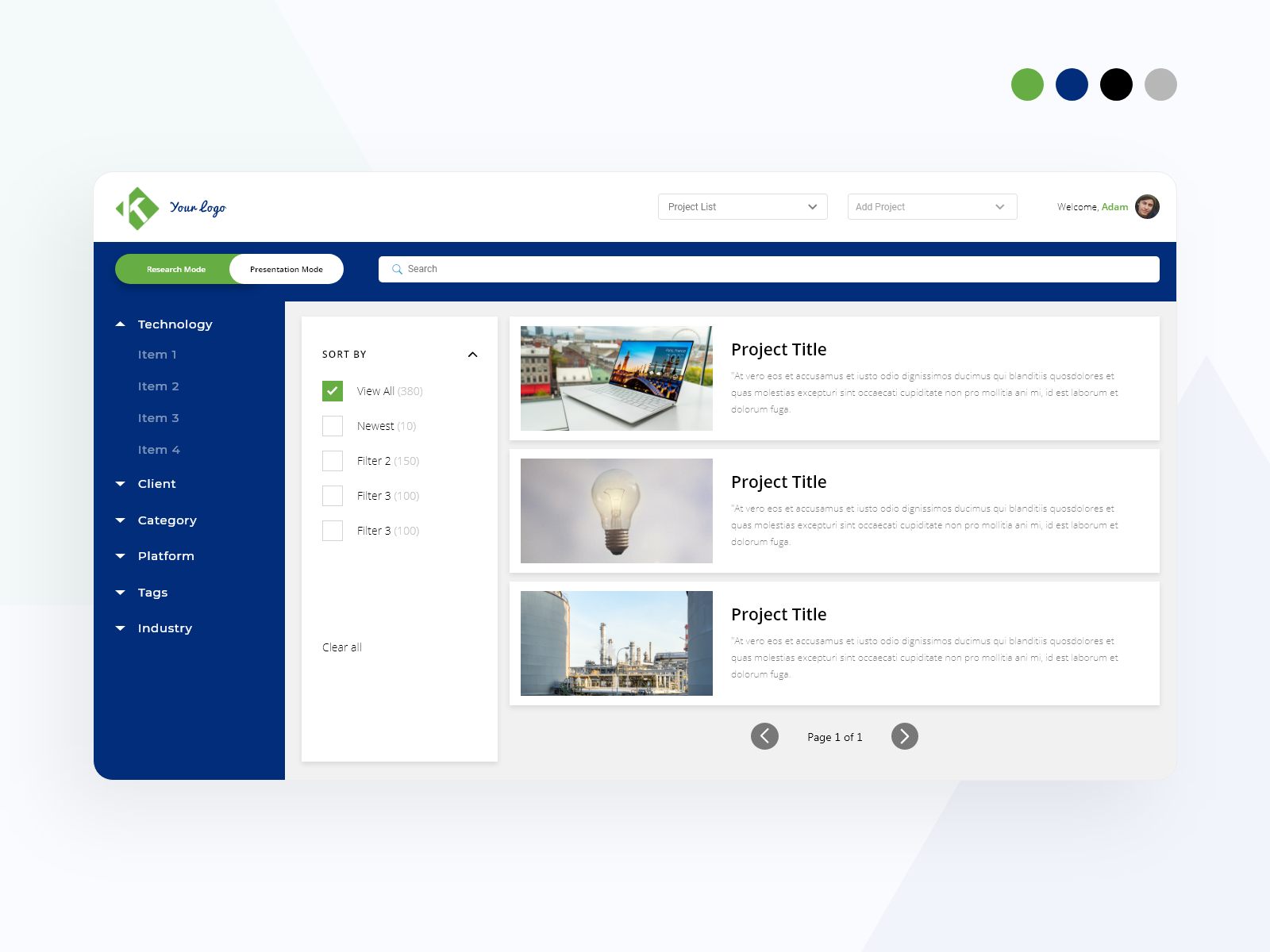Switch to Presentation Mode

[286, 269]
